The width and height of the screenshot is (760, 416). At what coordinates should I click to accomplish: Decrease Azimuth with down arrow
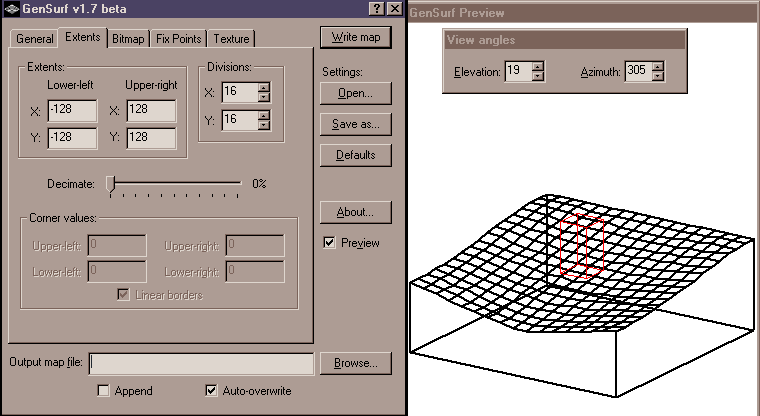coord(657,76)
